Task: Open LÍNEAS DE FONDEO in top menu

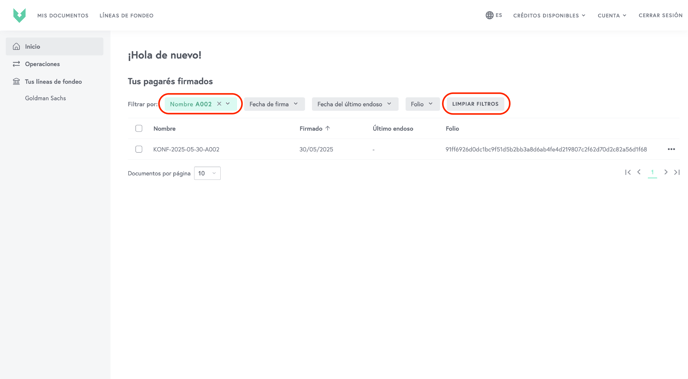Action: (126, 15)
